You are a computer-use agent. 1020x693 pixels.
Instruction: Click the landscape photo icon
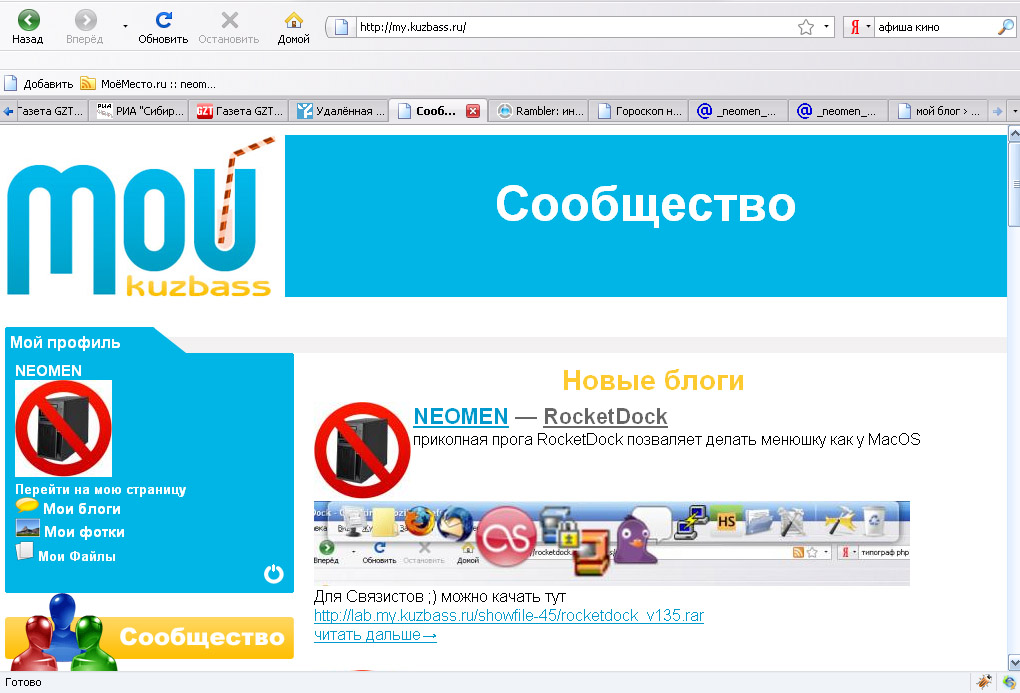pos(28,528)
